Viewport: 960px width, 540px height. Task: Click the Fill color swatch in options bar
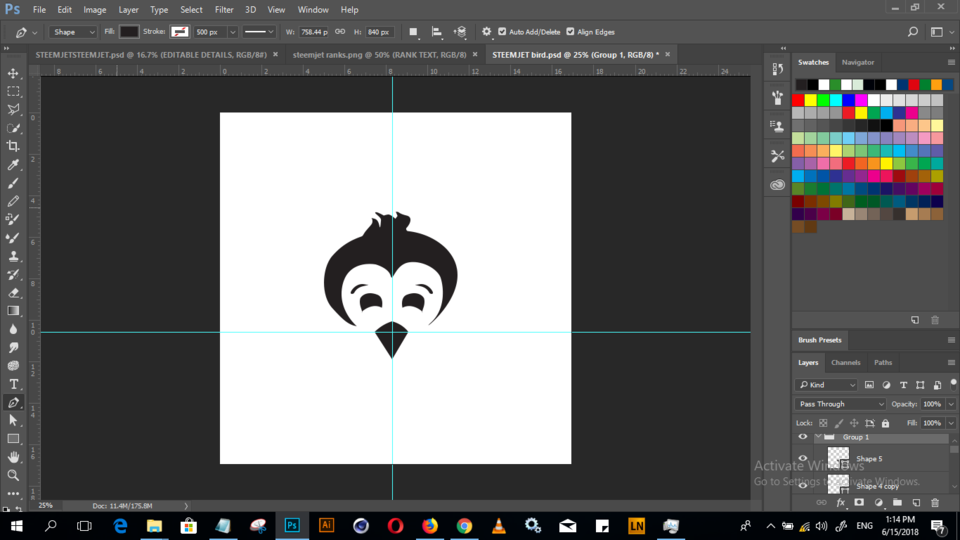coord(129,32)
